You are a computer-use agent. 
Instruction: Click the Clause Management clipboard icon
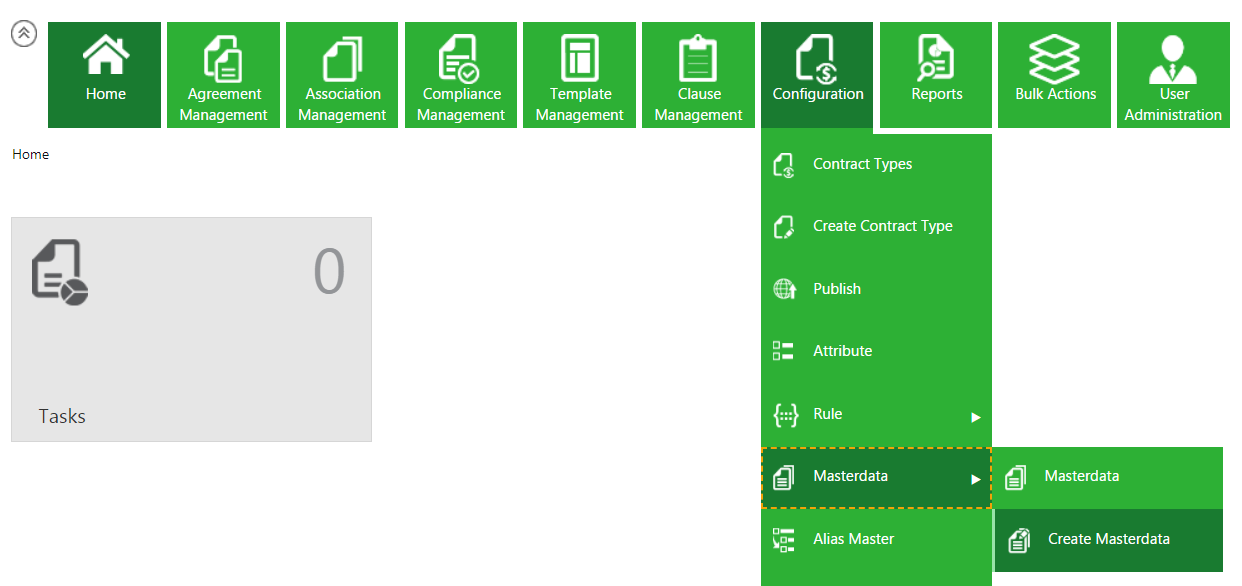click(x=698, y=60)
